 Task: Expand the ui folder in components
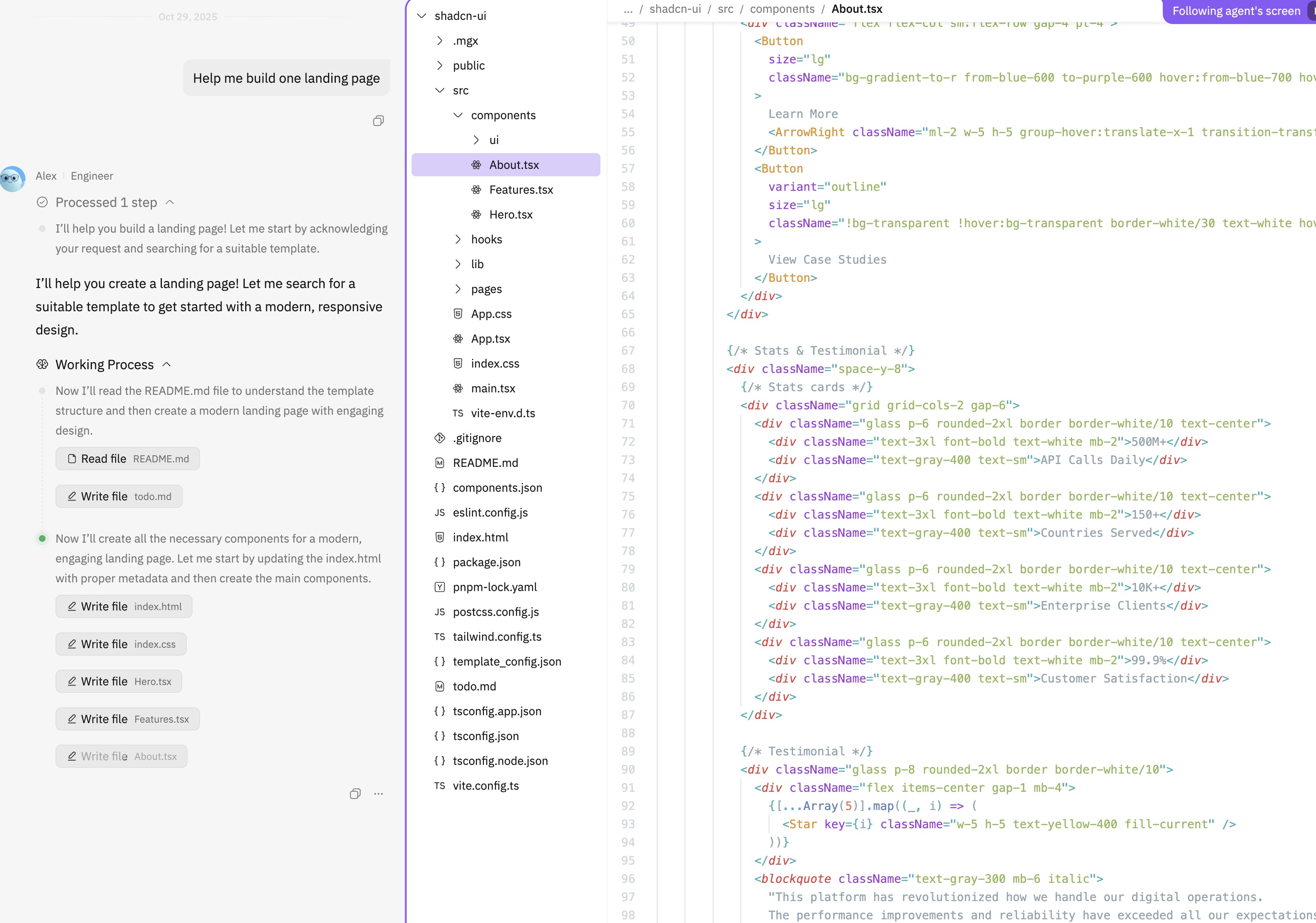coord(476,140)
